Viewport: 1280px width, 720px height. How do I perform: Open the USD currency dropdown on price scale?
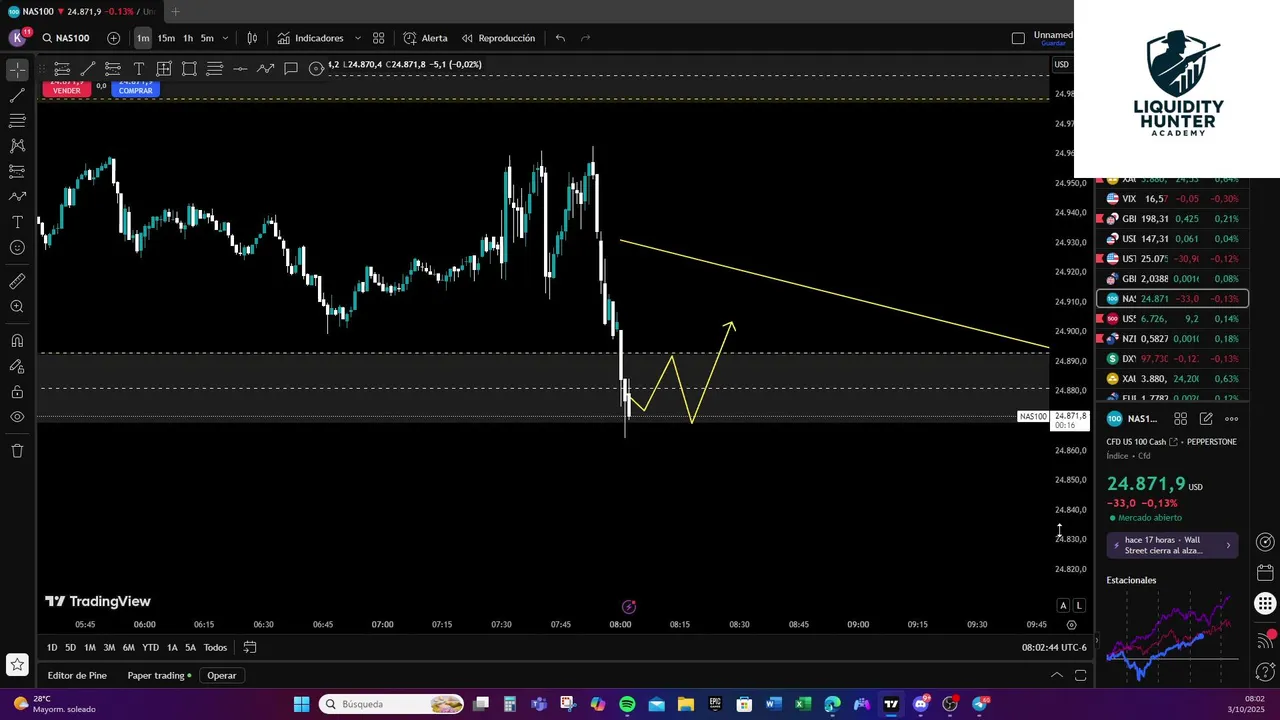tap(1061, 64)
